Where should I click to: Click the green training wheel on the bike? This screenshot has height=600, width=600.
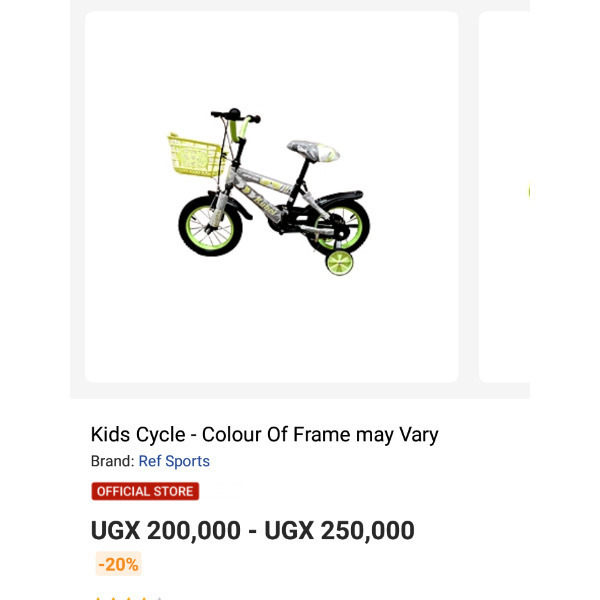[x=339, y=263]
